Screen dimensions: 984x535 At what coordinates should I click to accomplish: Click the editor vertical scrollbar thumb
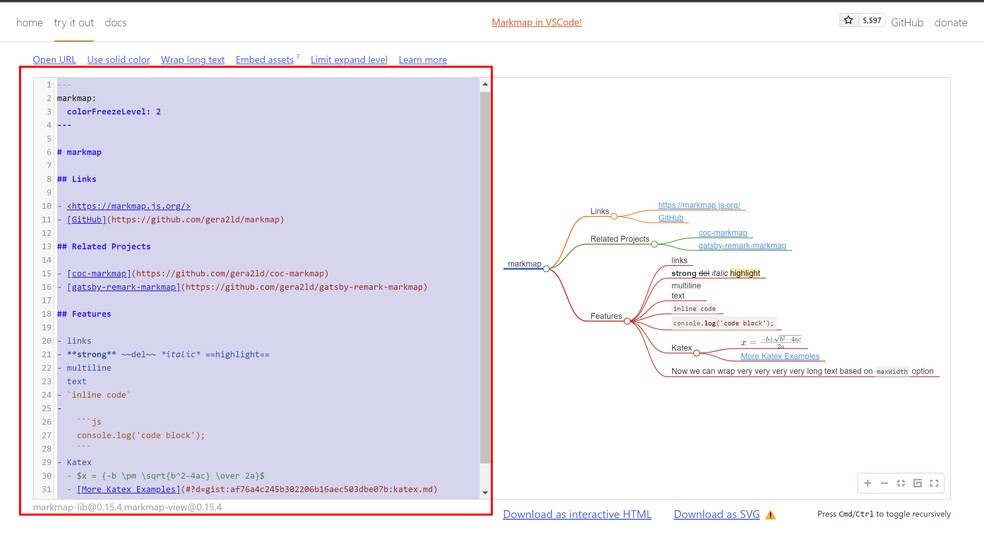click(x=485, y=278)
